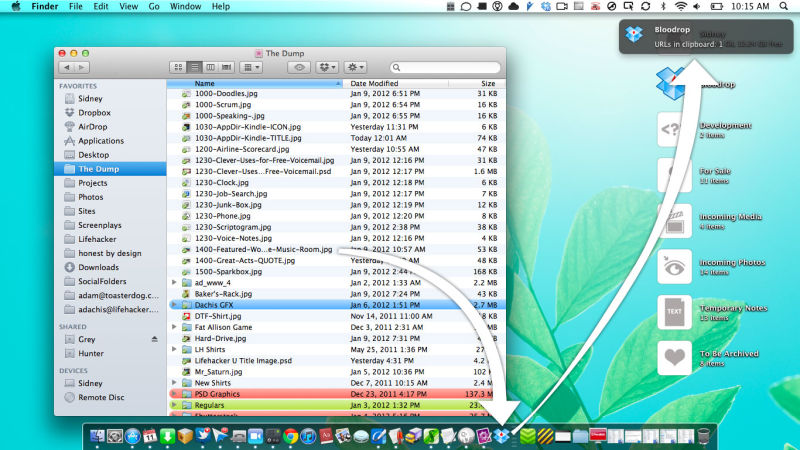Click the Wi-Fi menu bar icon
The image size is (800, 450).
pos(681,6)
